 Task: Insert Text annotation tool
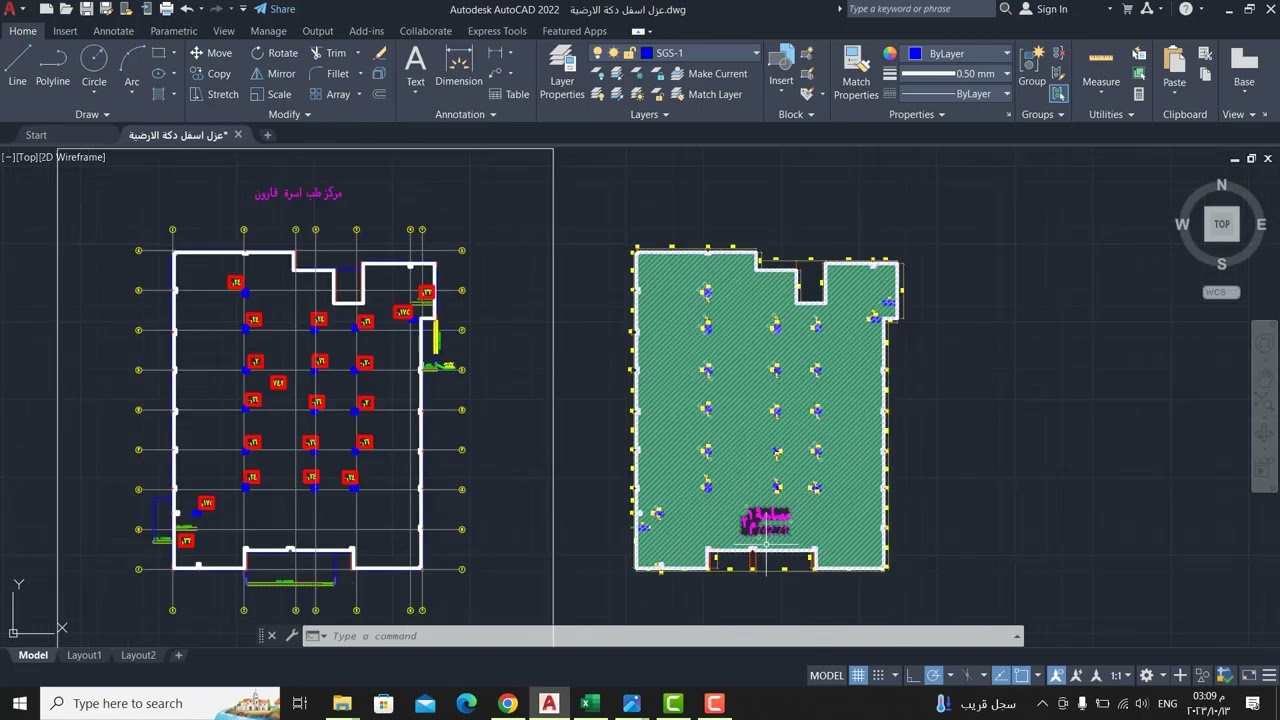point(415,66)
